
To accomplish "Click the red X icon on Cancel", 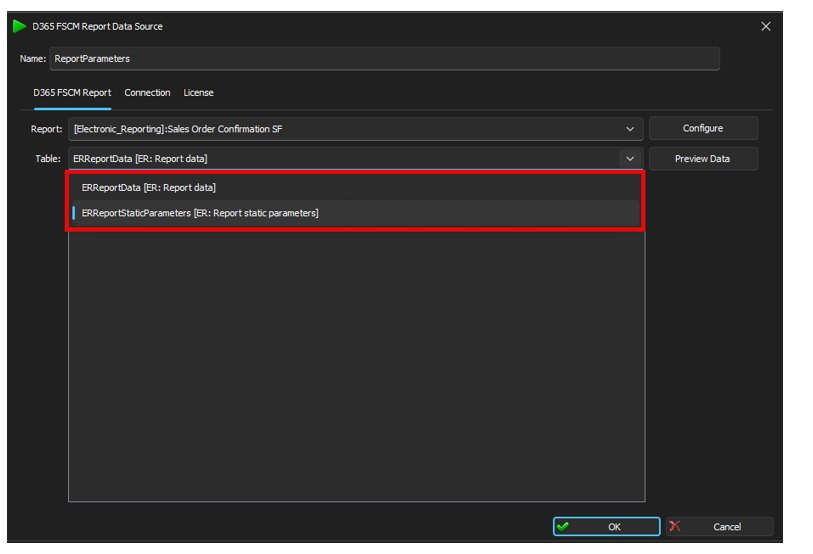I will (675, 526).
